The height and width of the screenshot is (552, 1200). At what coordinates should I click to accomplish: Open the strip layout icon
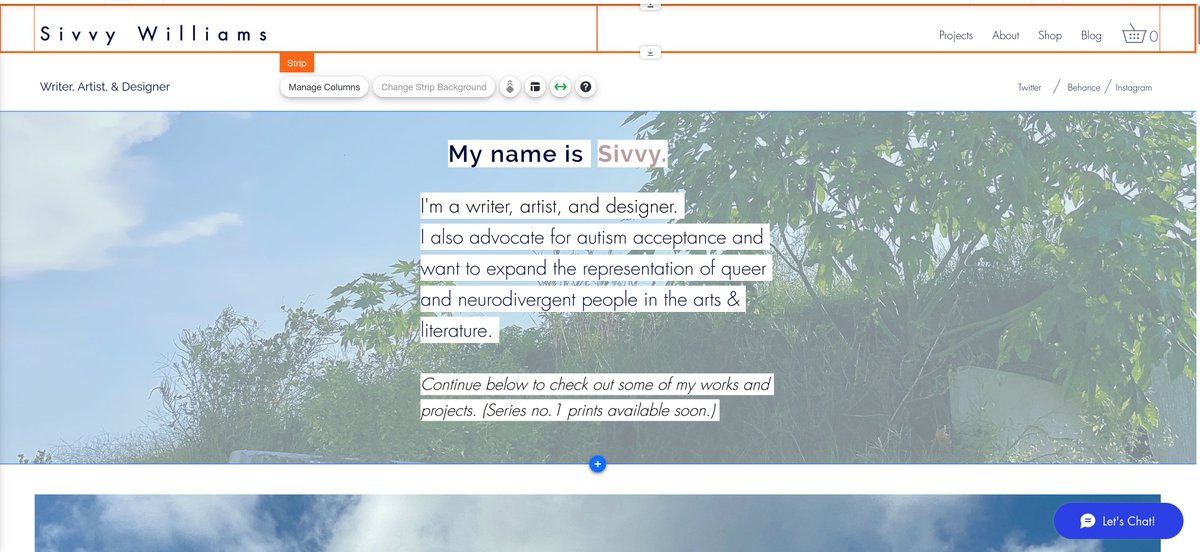point(535,87)
